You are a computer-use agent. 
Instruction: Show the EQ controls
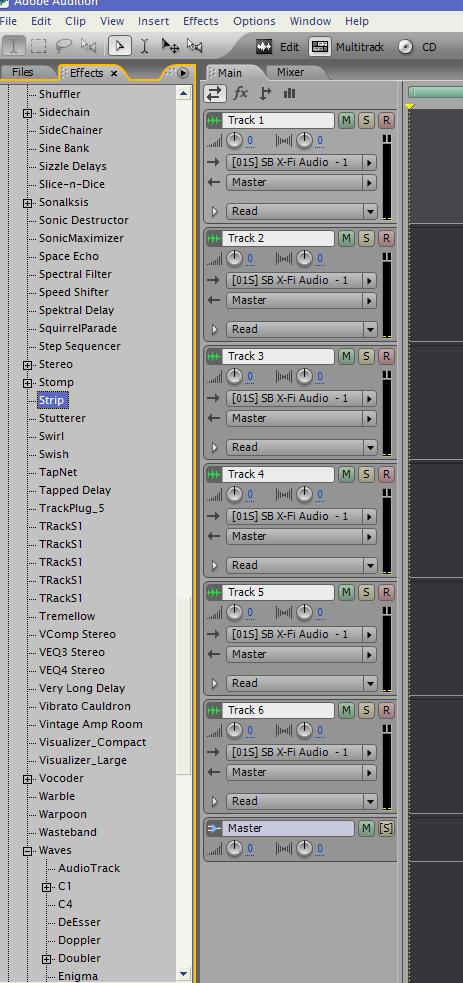[x=289, y=93]
